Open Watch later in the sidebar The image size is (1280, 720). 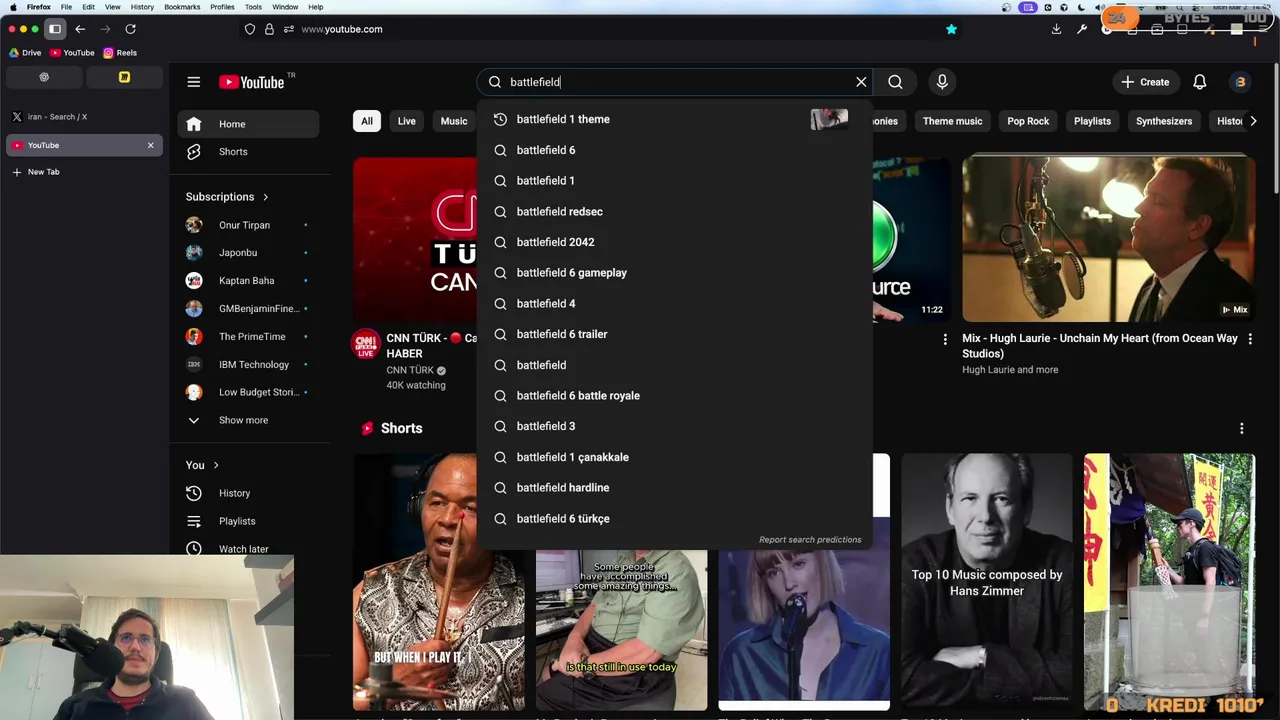(x=249, y=549)
